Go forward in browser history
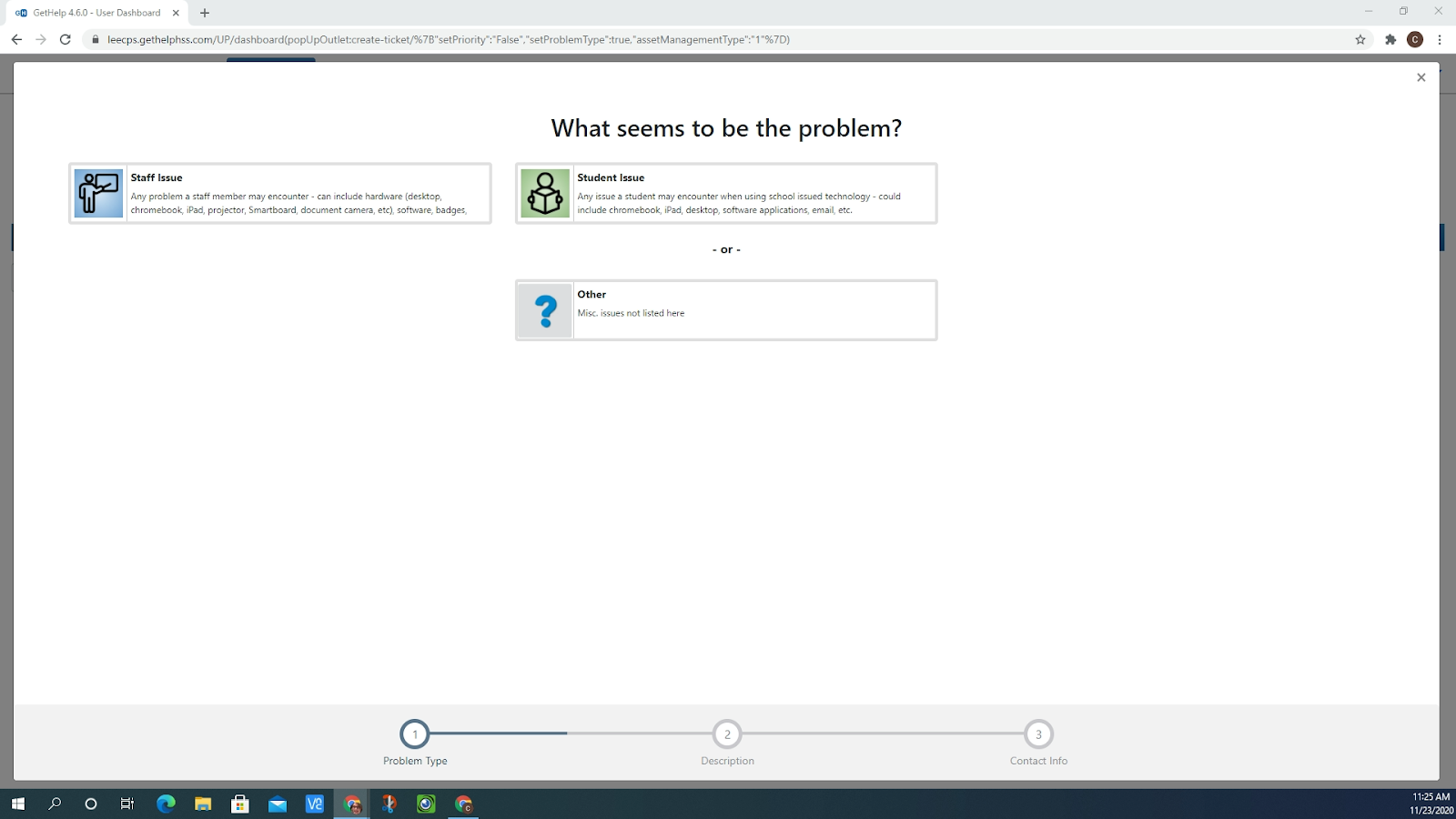Viewport: 1456px width, 819px height. tap(41, 39)
